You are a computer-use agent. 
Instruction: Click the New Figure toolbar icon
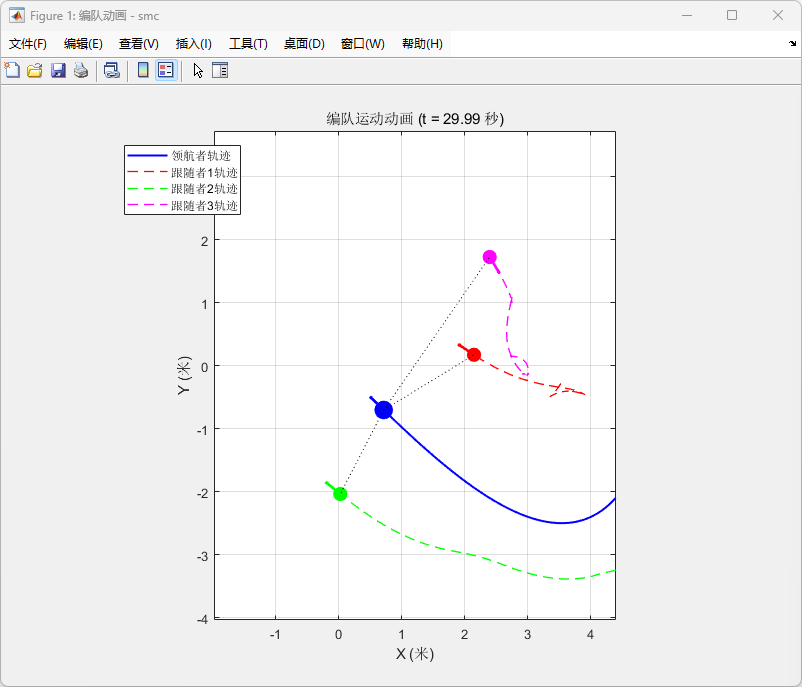pyautogui.click(x=12, y=70)
